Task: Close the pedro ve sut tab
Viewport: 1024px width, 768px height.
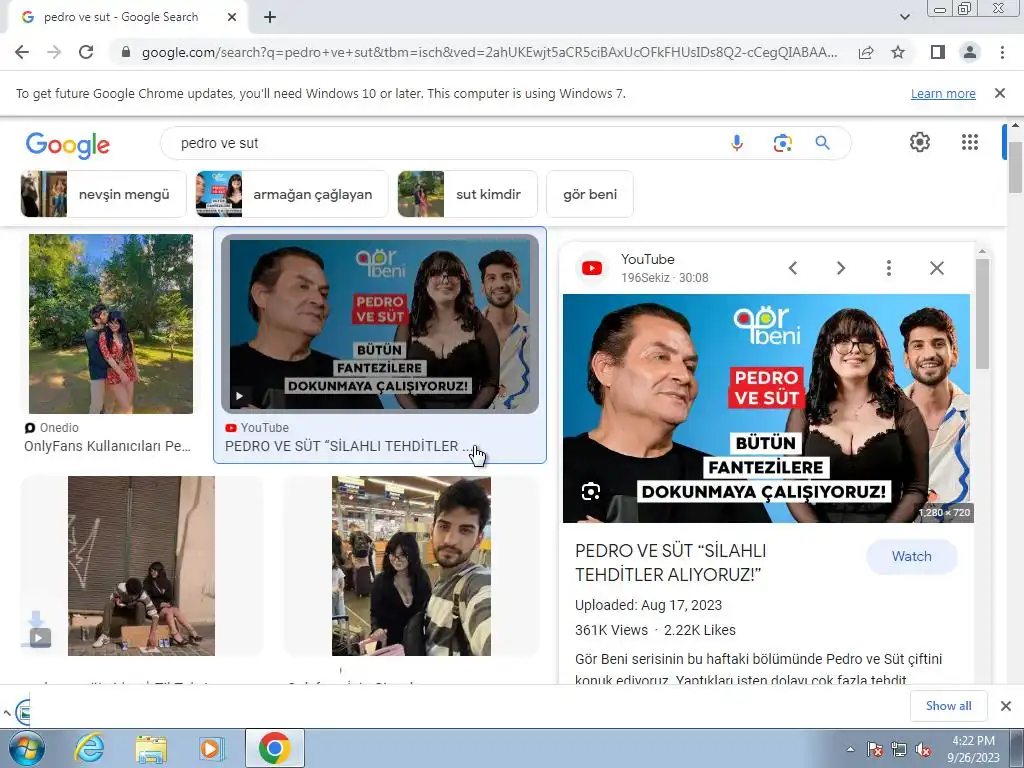Action: pos(232,18)
